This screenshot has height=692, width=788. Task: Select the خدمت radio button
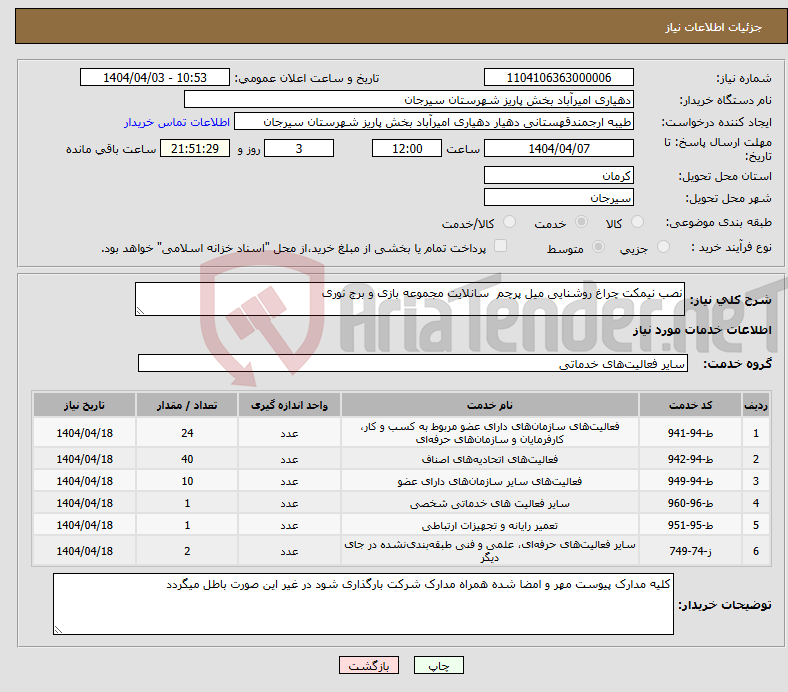click(x=581, y=222)
